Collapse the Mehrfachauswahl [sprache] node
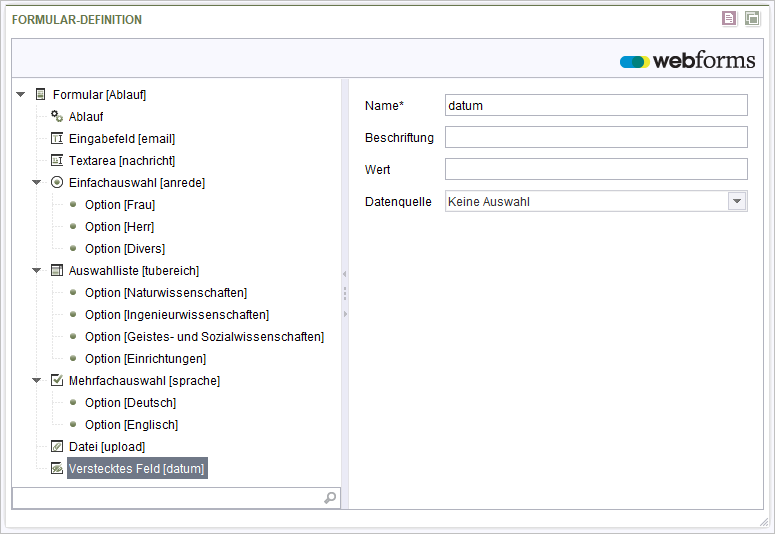The image size is (775, 534). point(37,380)
